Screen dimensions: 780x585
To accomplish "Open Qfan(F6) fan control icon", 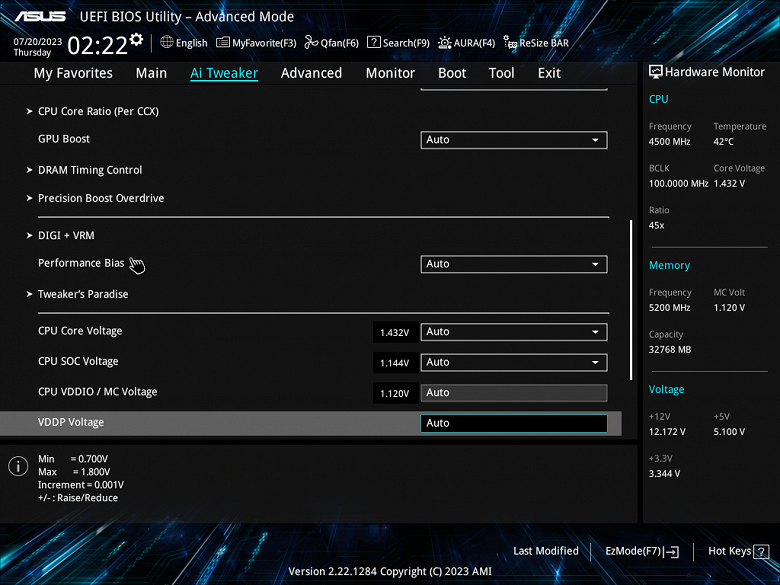I will (x=311, y=42).
